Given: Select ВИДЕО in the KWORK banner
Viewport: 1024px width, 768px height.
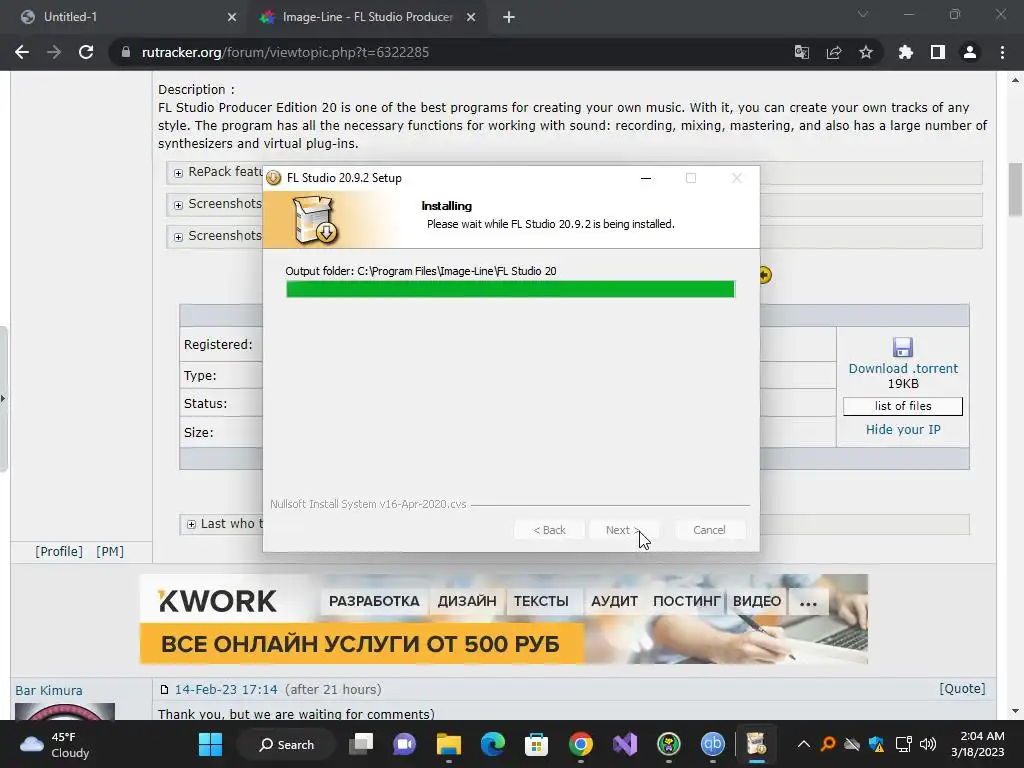Looking at the screenshot, I should (757, 601).
